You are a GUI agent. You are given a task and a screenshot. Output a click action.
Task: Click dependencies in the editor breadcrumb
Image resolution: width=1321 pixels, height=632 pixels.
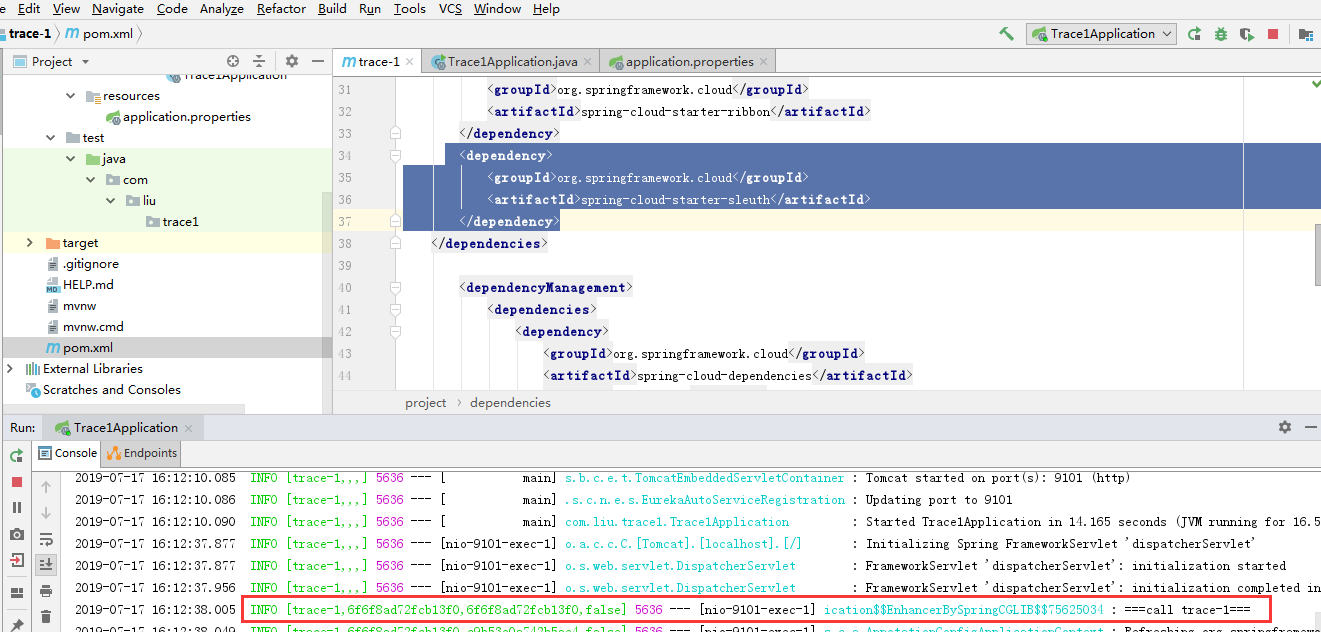point(510,403)
